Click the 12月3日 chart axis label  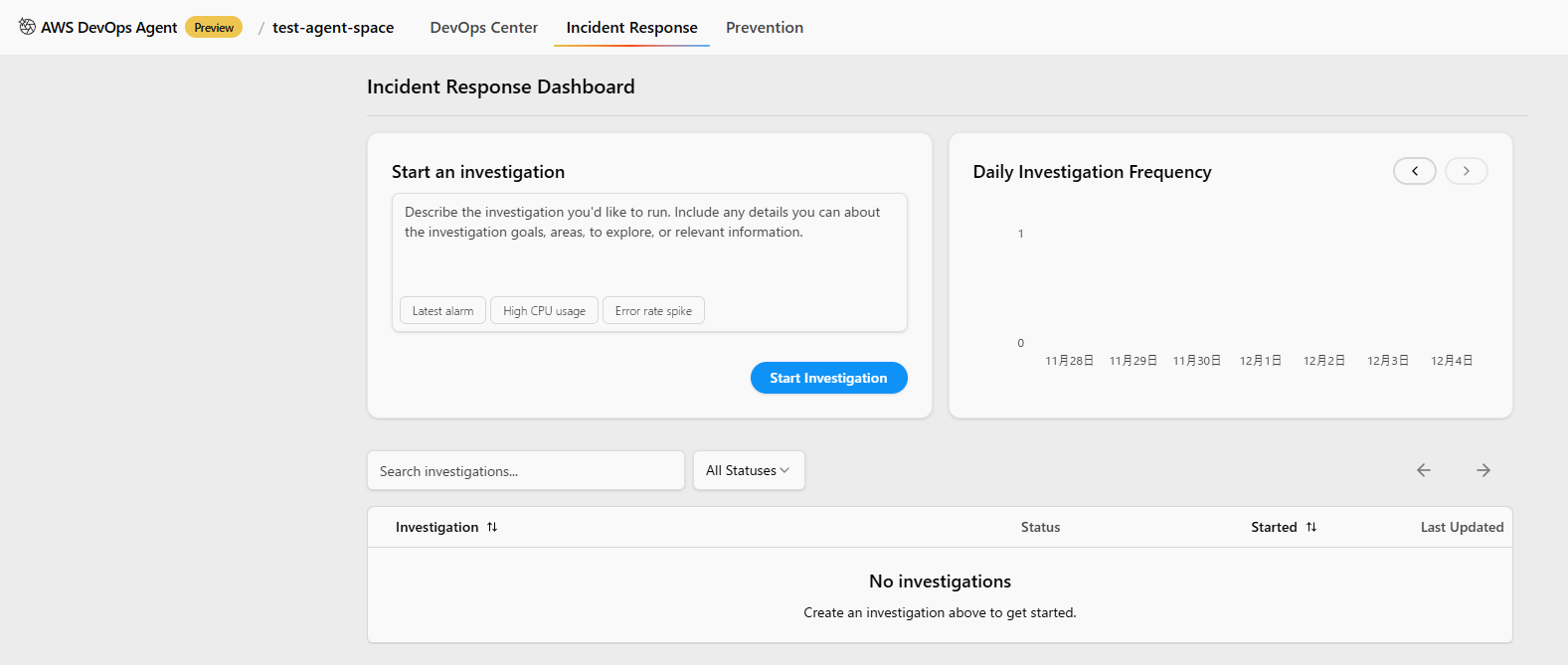(1387, 360)
